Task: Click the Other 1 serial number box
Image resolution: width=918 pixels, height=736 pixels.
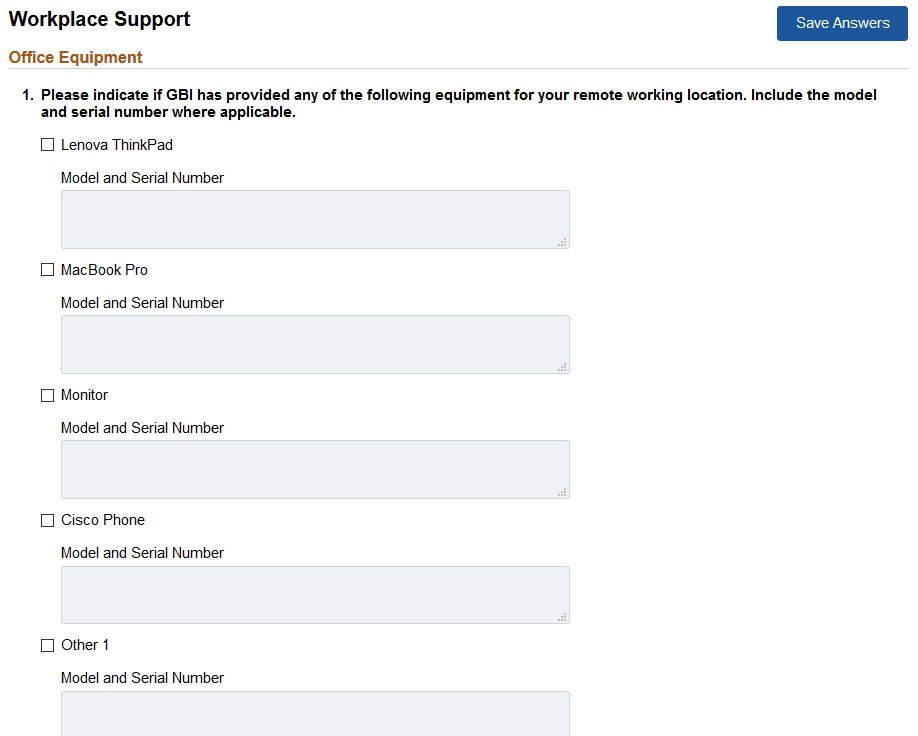Action: pos(315,714)
